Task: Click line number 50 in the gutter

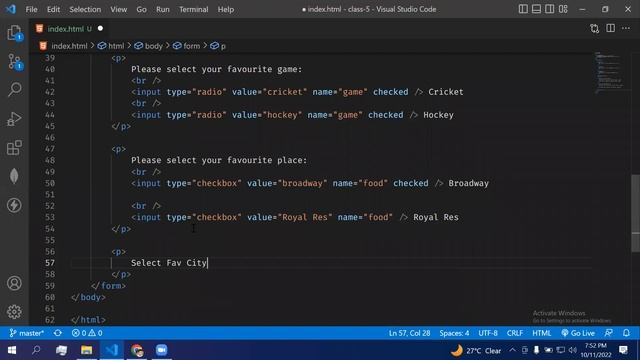Action: pyautogui.click(x=50, y=183)
